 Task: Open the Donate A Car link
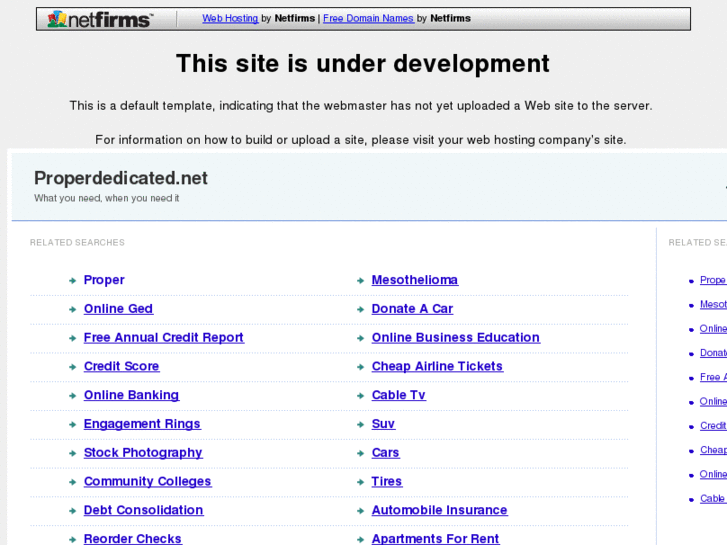(x=412, y=309)
